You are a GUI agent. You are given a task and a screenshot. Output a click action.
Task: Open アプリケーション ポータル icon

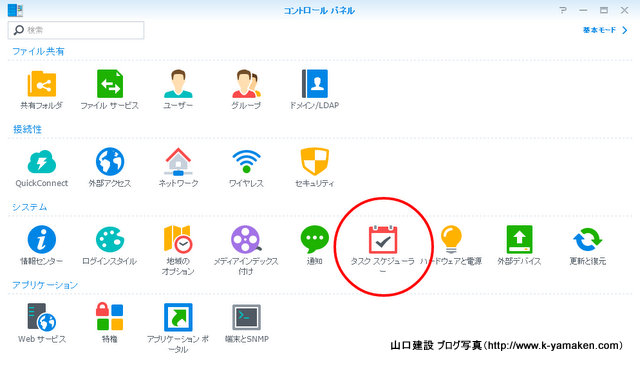click(178, 317)
